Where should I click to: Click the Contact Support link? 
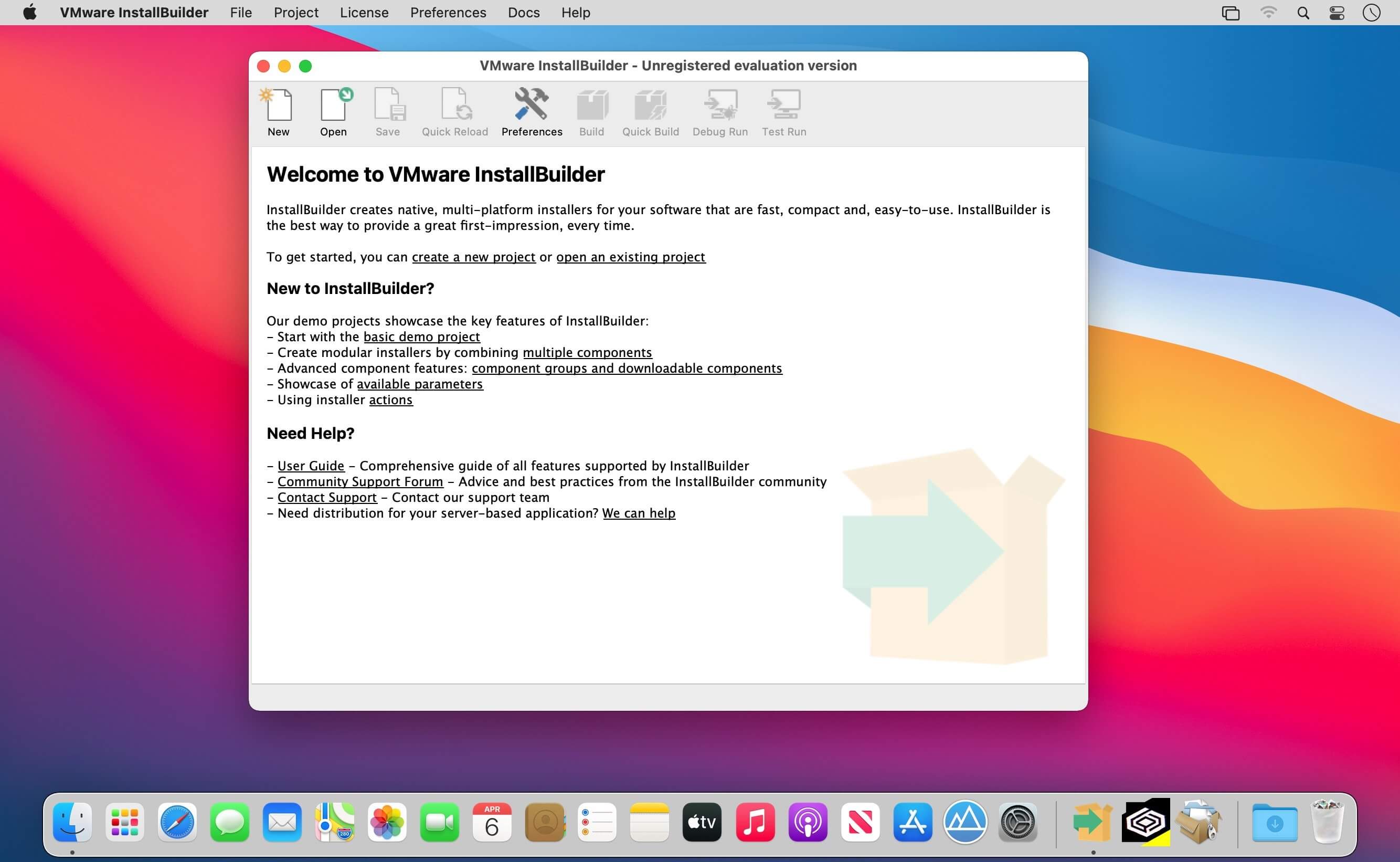click(x=326, y=497)
